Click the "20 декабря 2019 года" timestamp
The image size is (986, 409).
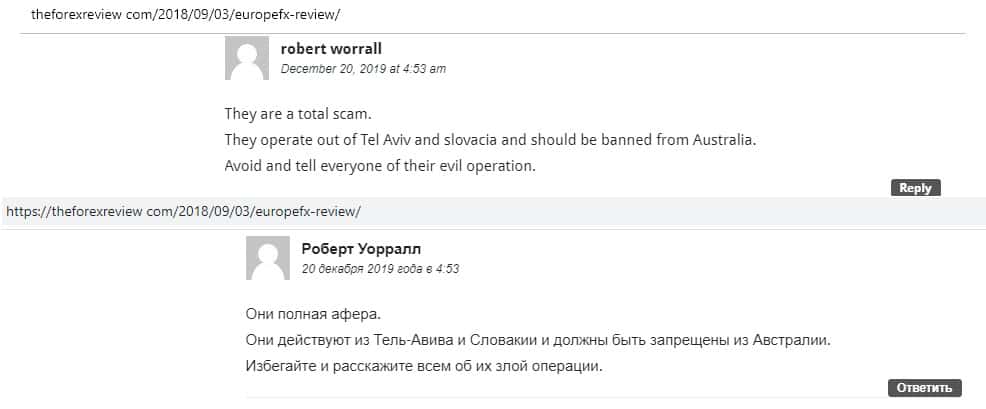click(380, 269)
